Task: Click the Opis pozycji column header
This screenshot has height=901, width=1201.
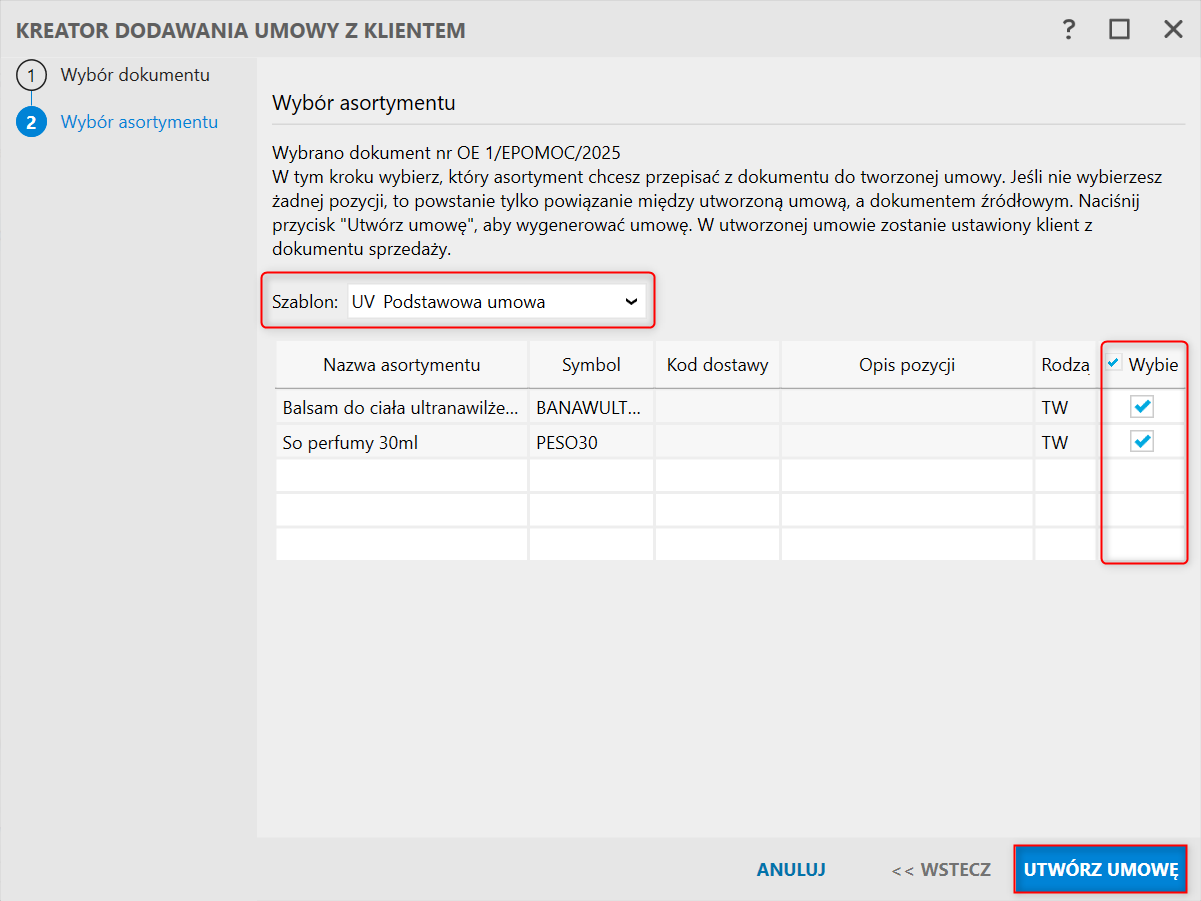Action: click(907, 365)
